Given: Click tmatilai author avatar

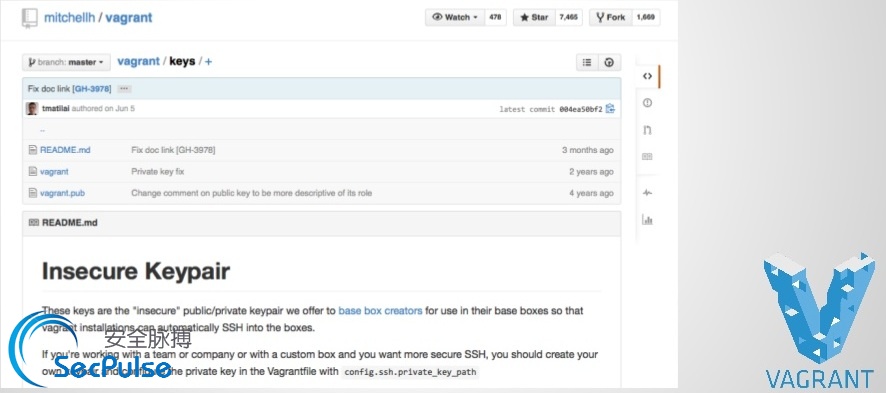Looking at the screenshot, I should [x=32, y=108].
